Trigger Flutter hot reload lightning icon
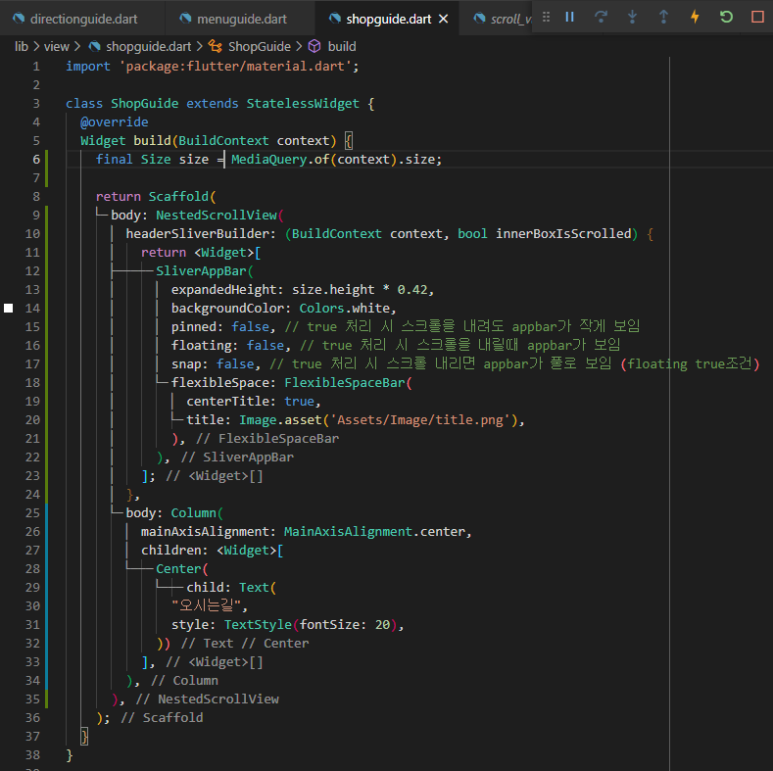Screen dimensions: 773x771 695,17
